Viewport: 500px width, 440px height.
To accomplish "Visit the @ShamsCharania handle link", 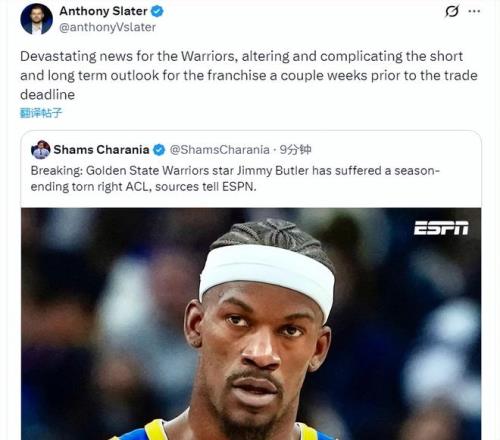I will 219,150.
